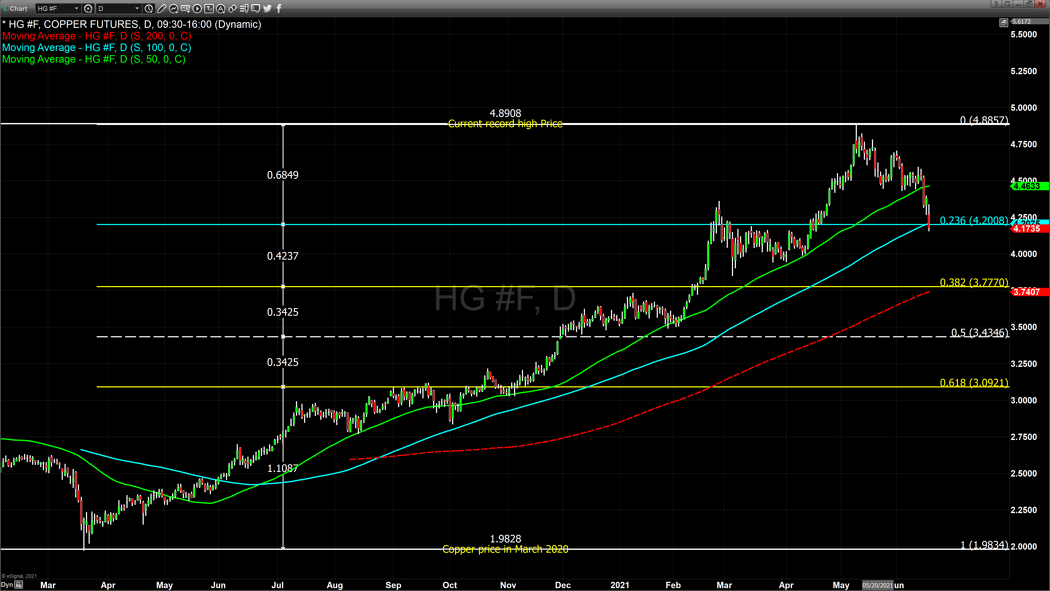Click the 1.1087 measurement label
The height and width of the screenshot is (591, 1050).
pos(283,469)
